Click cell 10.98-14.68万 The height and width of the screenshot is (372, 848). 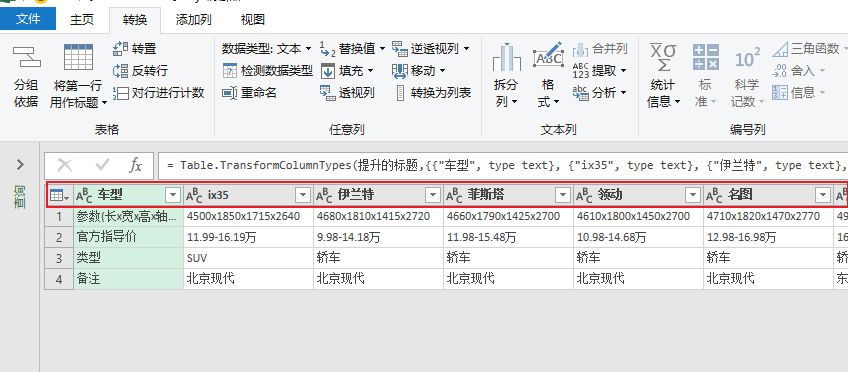[638, 237]
